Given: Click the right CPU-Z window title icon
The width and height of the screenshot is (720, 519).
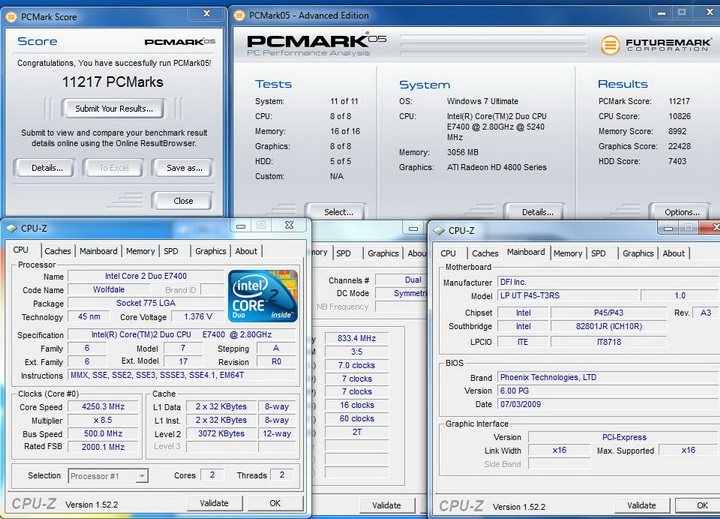Looking at the screenshot, I should (x=439, y=231).
